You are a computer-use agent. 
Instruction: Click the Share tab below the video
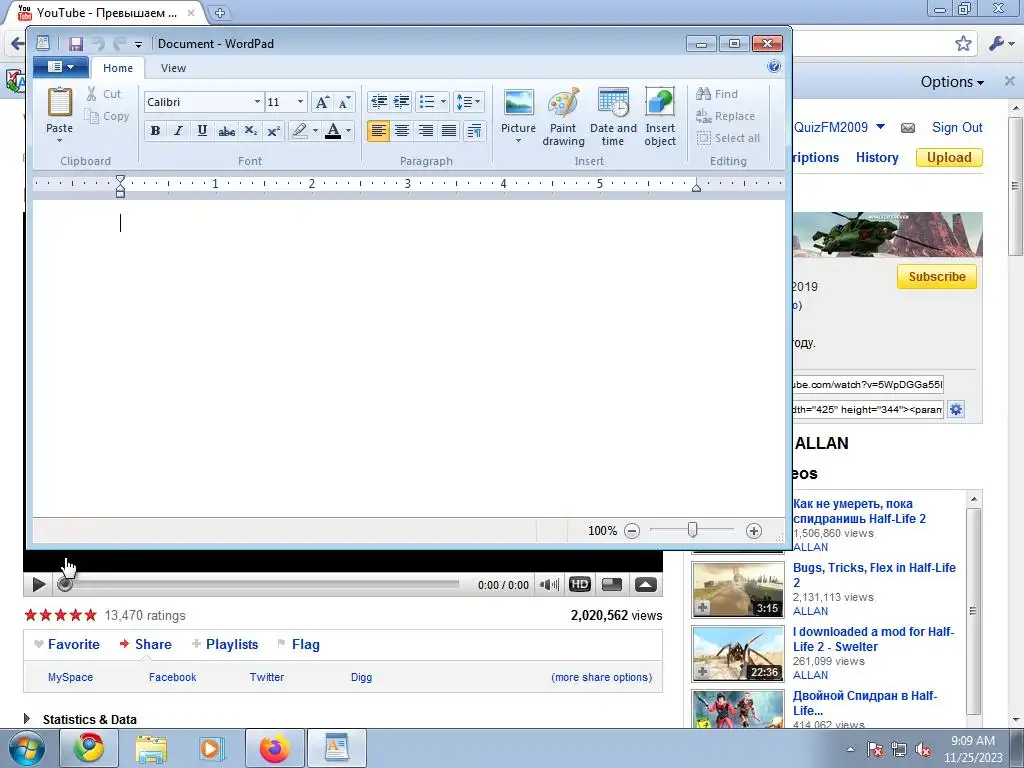coord(146,645)
